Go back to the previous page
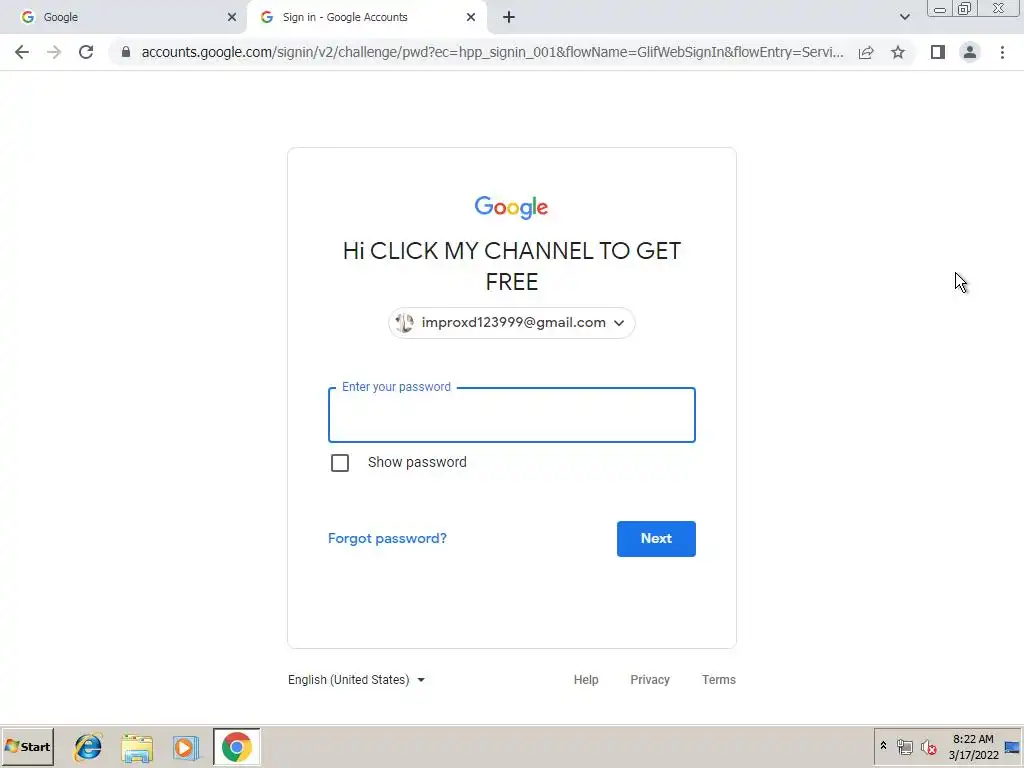 pyautogui.click(x=22, y=52)
